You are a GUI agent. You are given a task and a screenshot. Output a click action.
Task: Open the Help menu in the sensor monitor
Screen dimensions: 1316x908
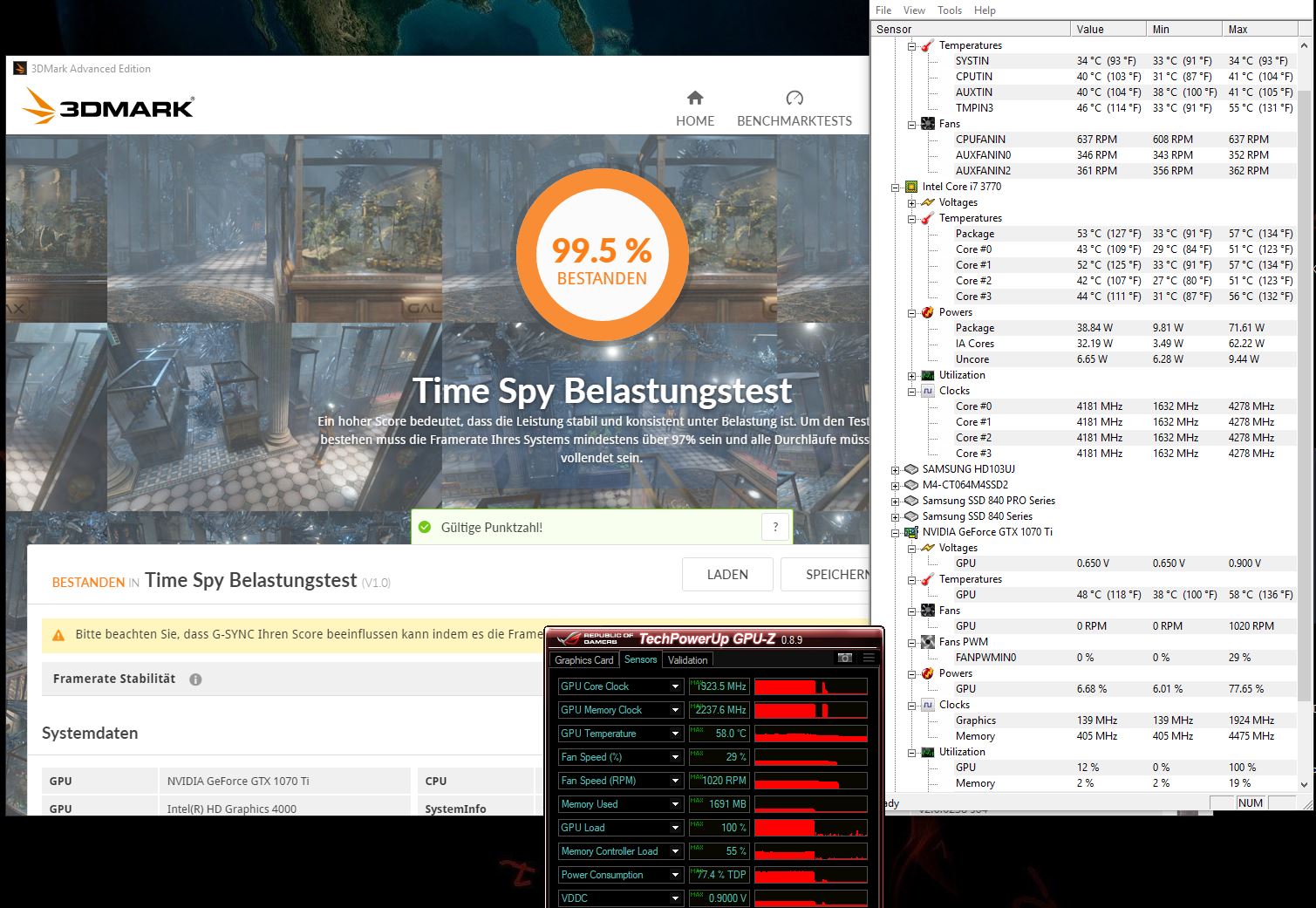pos(985,10)
